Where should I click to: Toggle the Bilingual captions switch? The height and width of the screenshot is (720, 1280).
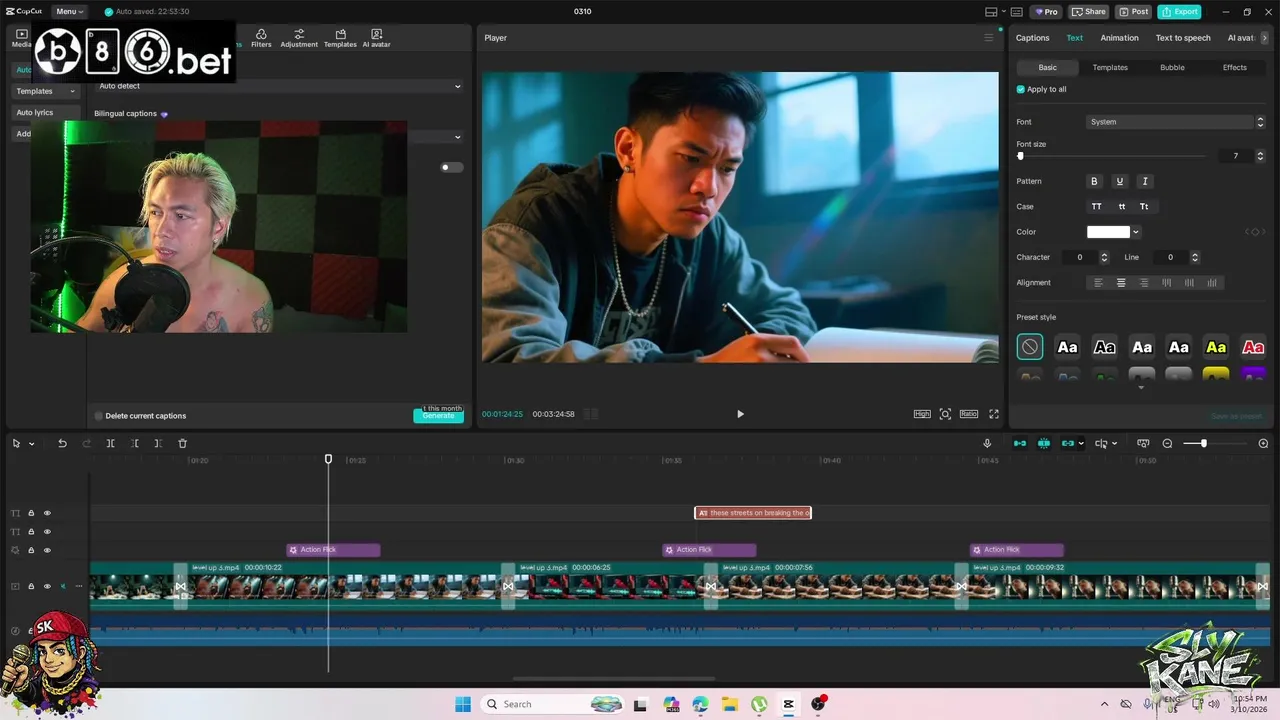click(452, 167)
